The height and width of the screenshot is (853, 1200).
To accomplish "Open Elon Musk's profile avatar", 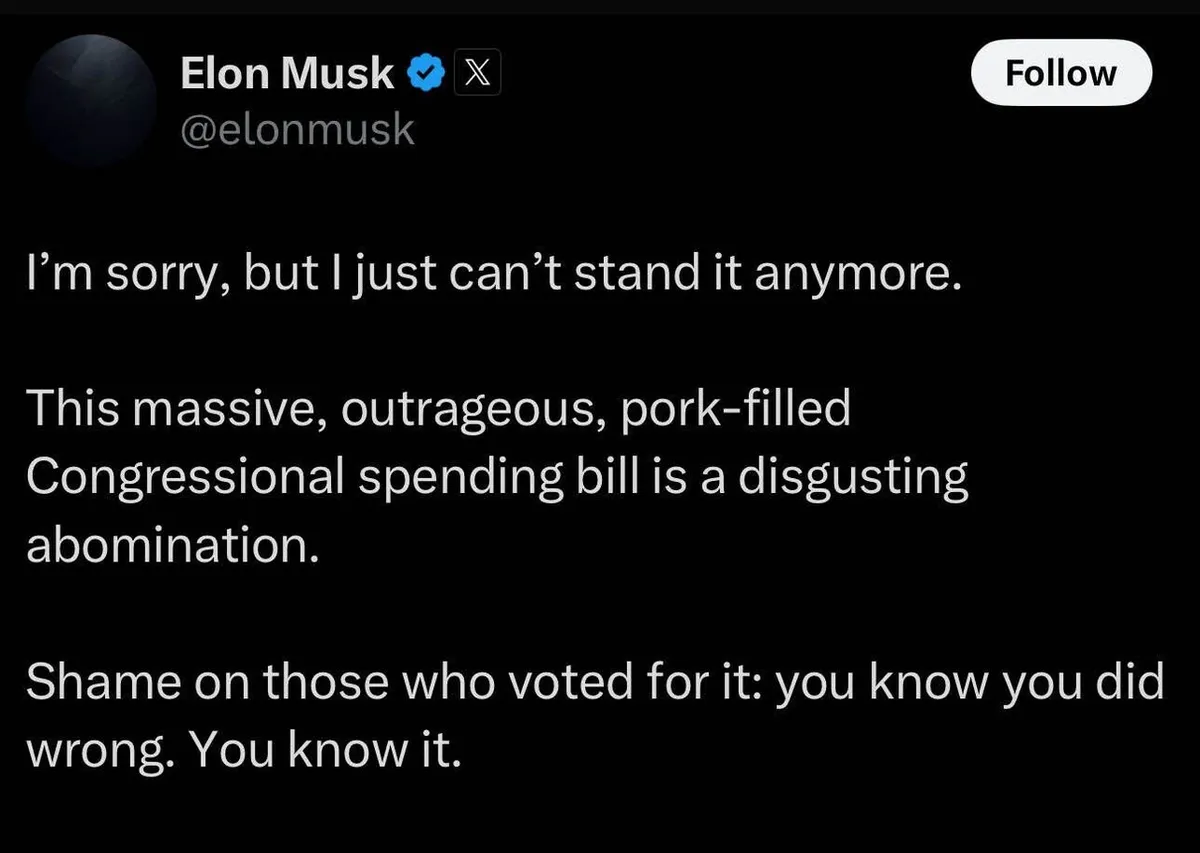I will (x=93, y=98).
